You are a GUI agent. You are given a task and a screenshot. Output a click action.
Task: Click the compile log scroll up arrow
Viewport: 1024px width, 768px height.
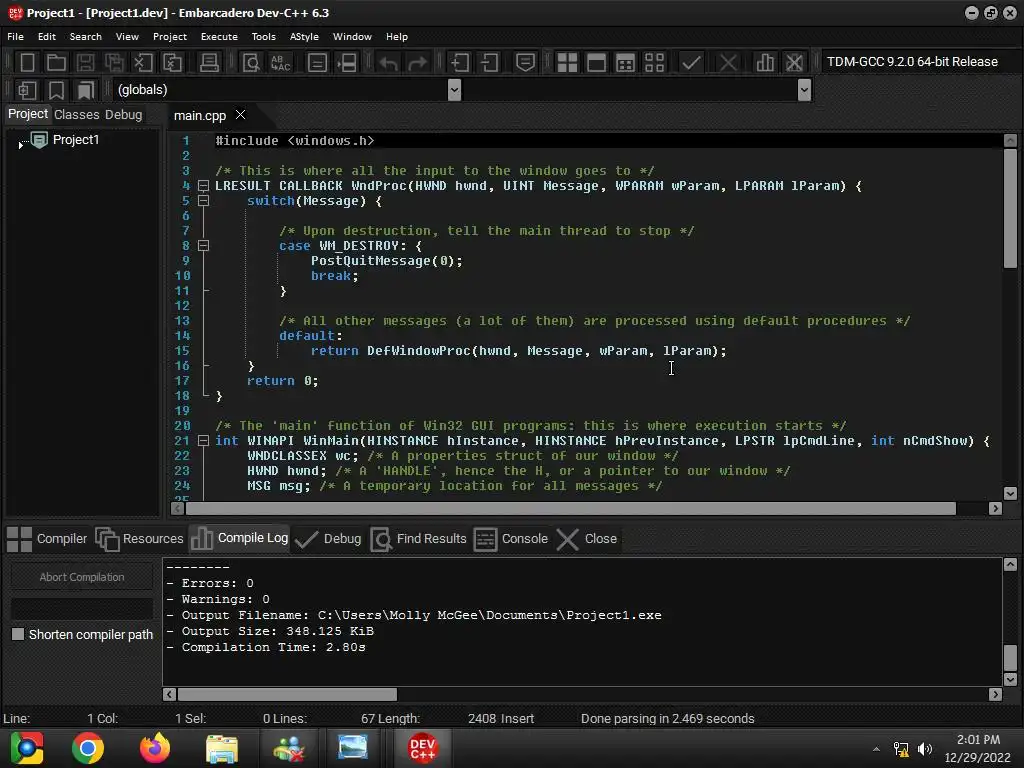(1010, 565)
